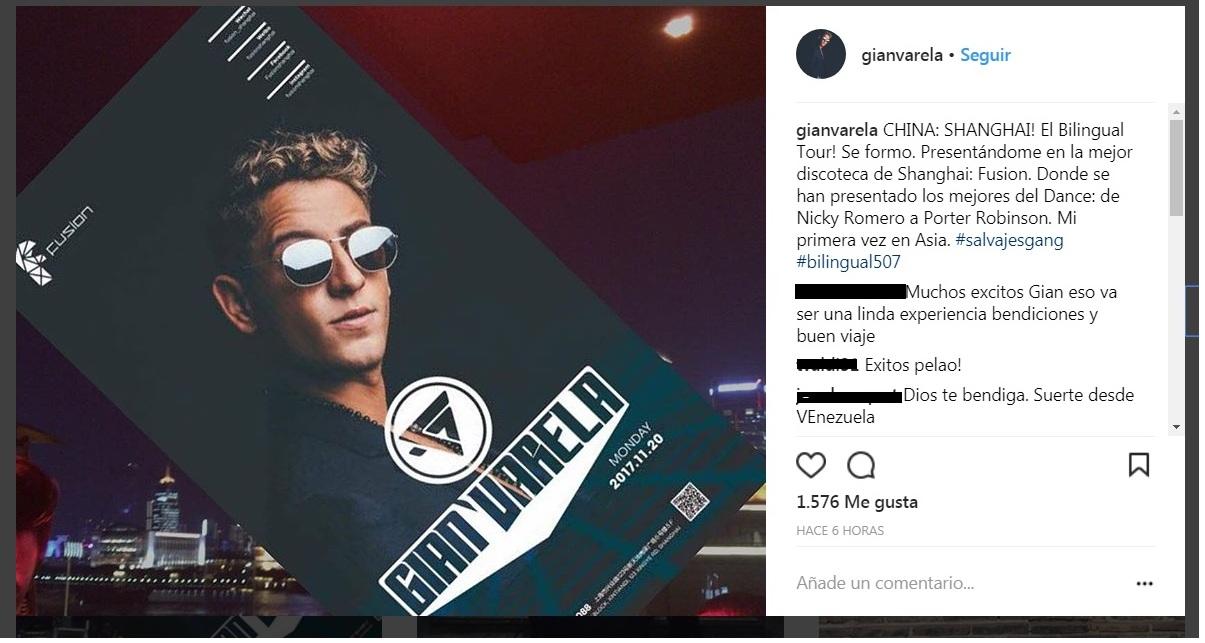
Task: Click the circular GV emblem on poster
Action: [438, 430]
